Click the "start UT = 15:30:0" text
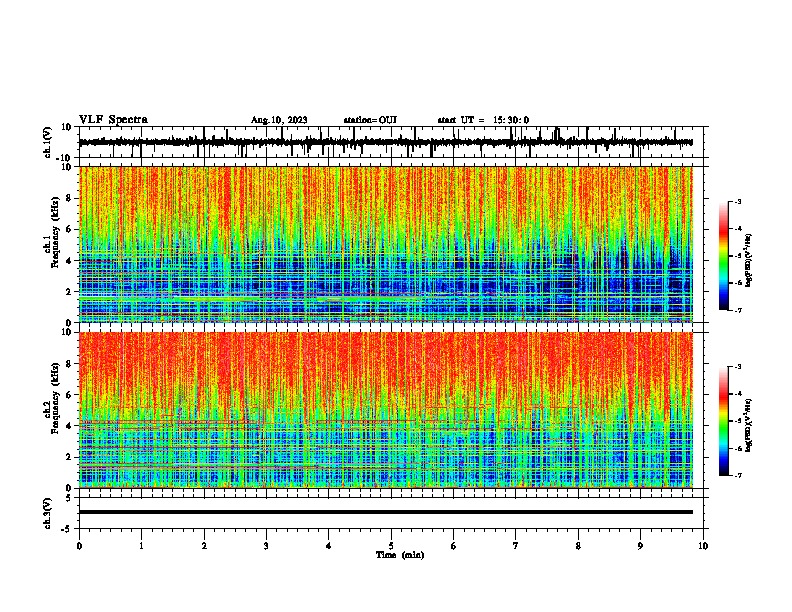792x612 pixels. coord(483,120)
